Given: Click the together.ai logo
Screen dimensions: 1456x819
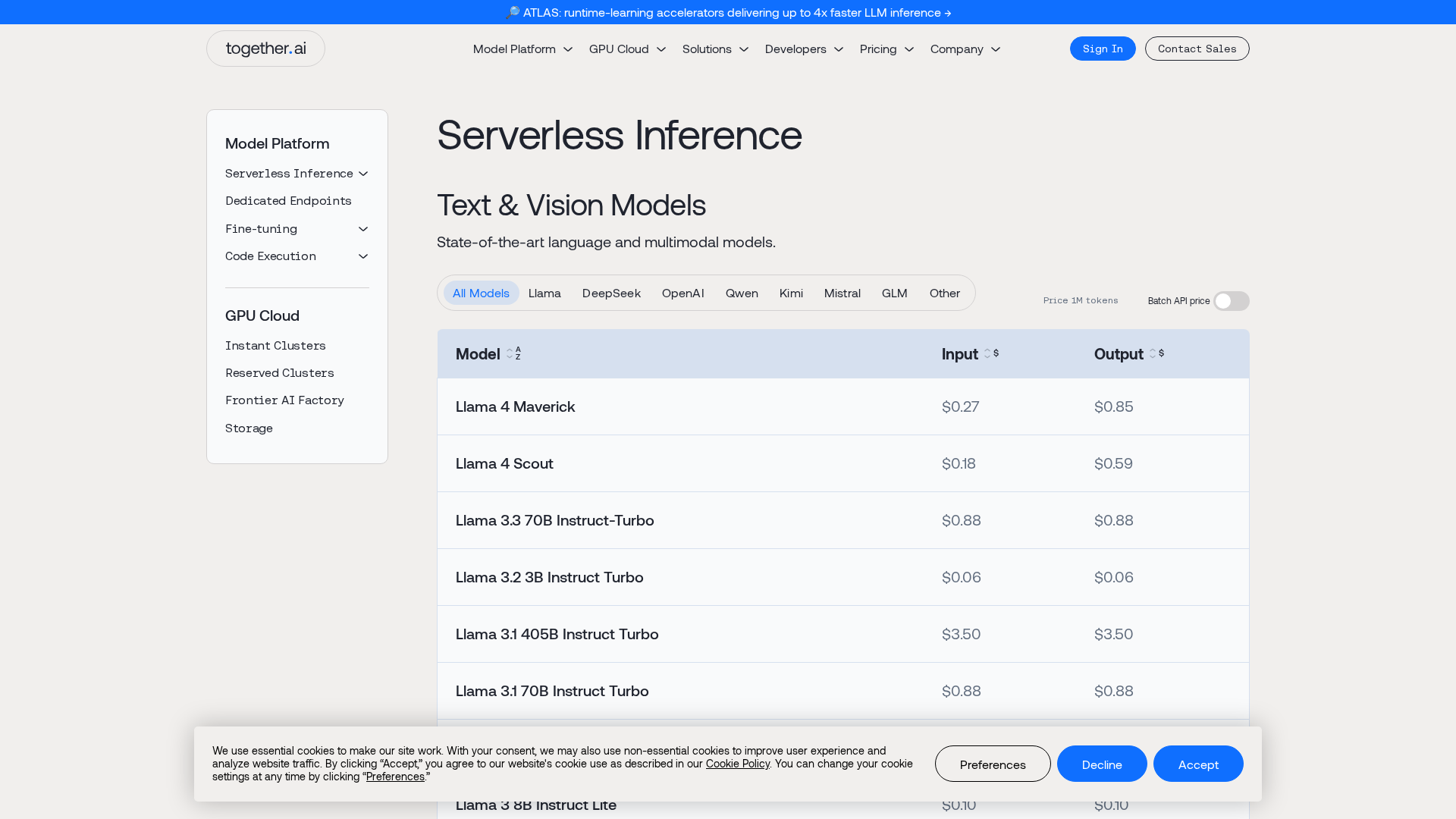Looking at the screenshot, I should (265, 49).
